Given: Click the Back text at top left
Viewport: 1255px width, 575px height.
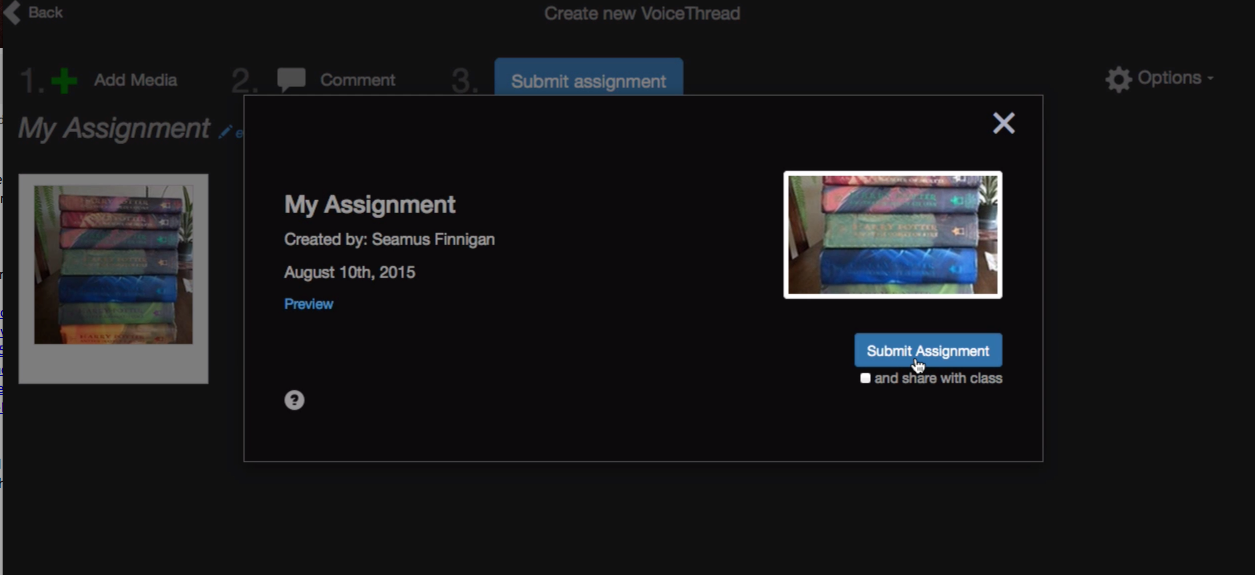Looking at the screenshot, I should pos(45,12).
